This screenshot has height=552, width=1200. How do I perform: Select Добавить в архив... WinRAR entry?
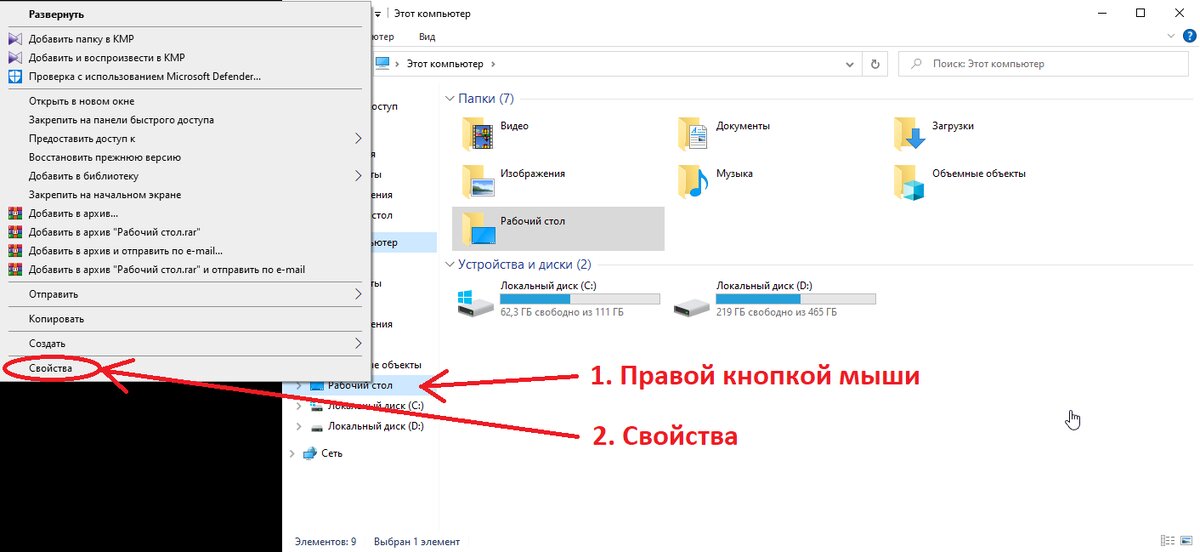point(73,213)
